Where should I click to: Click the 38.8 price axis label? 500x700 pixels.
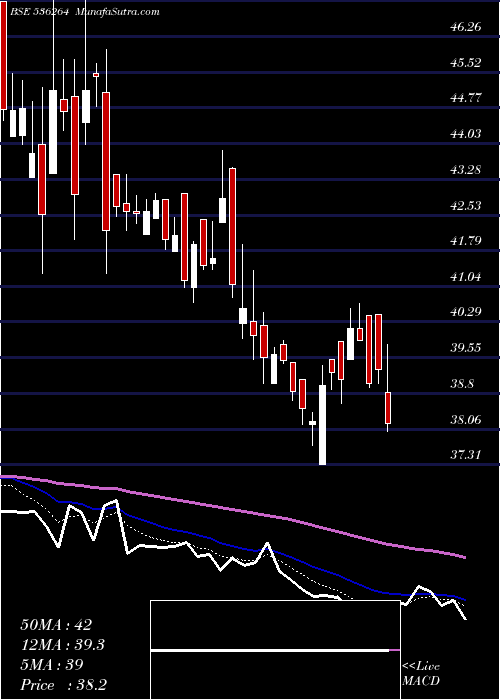pos(462,383)
